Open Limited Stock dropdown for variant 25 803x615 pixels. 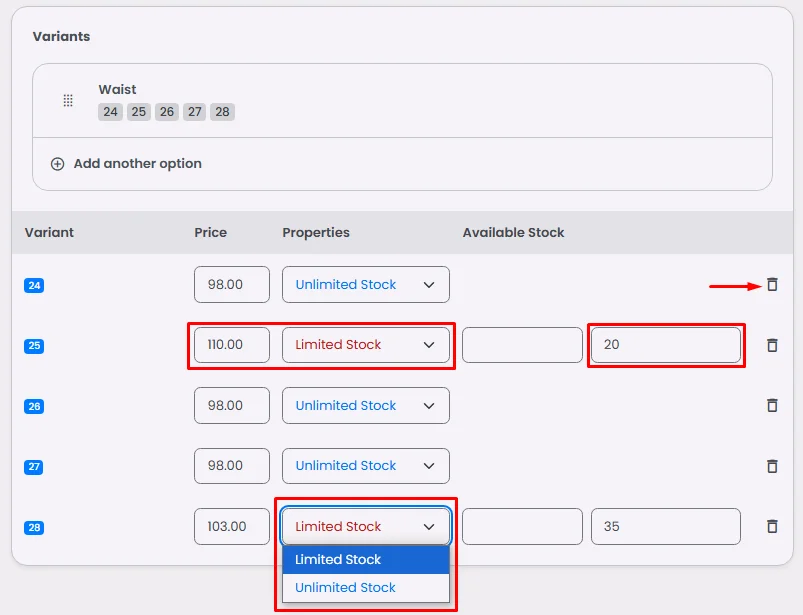(365, 345)
